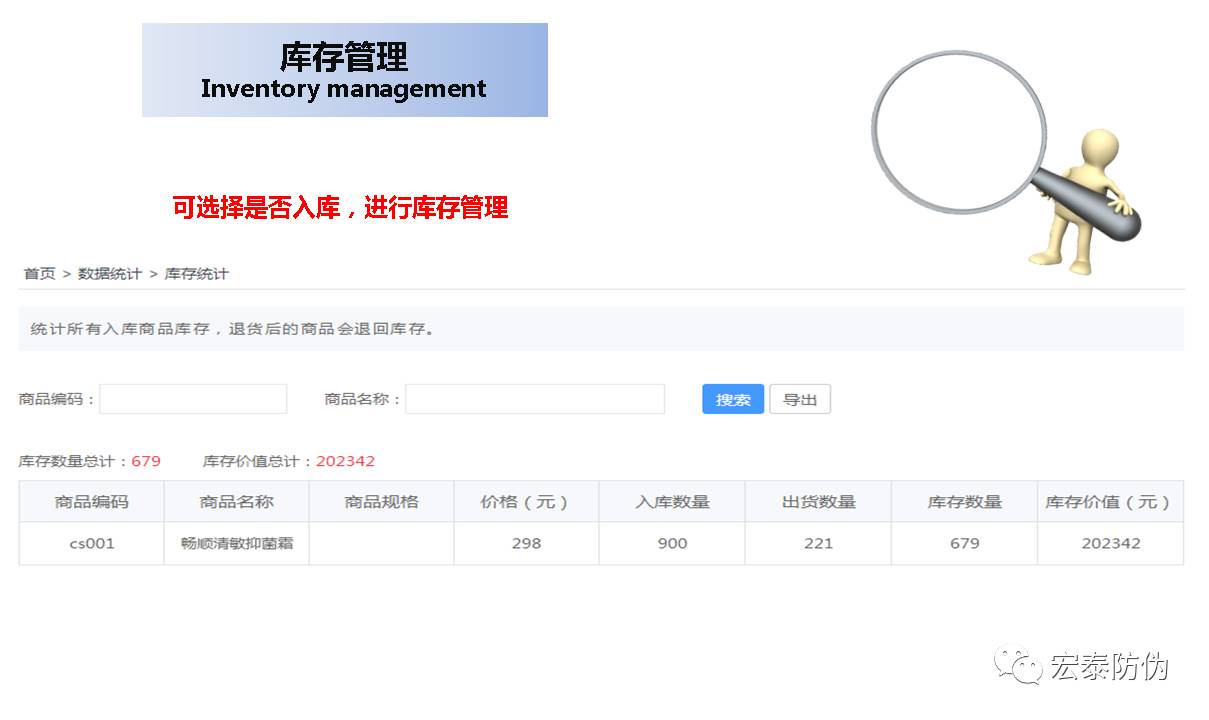Click the WeChat chat-bubble logo watermark
The width and height of the screenshot is (1209, 720).
coord(1019,664)
